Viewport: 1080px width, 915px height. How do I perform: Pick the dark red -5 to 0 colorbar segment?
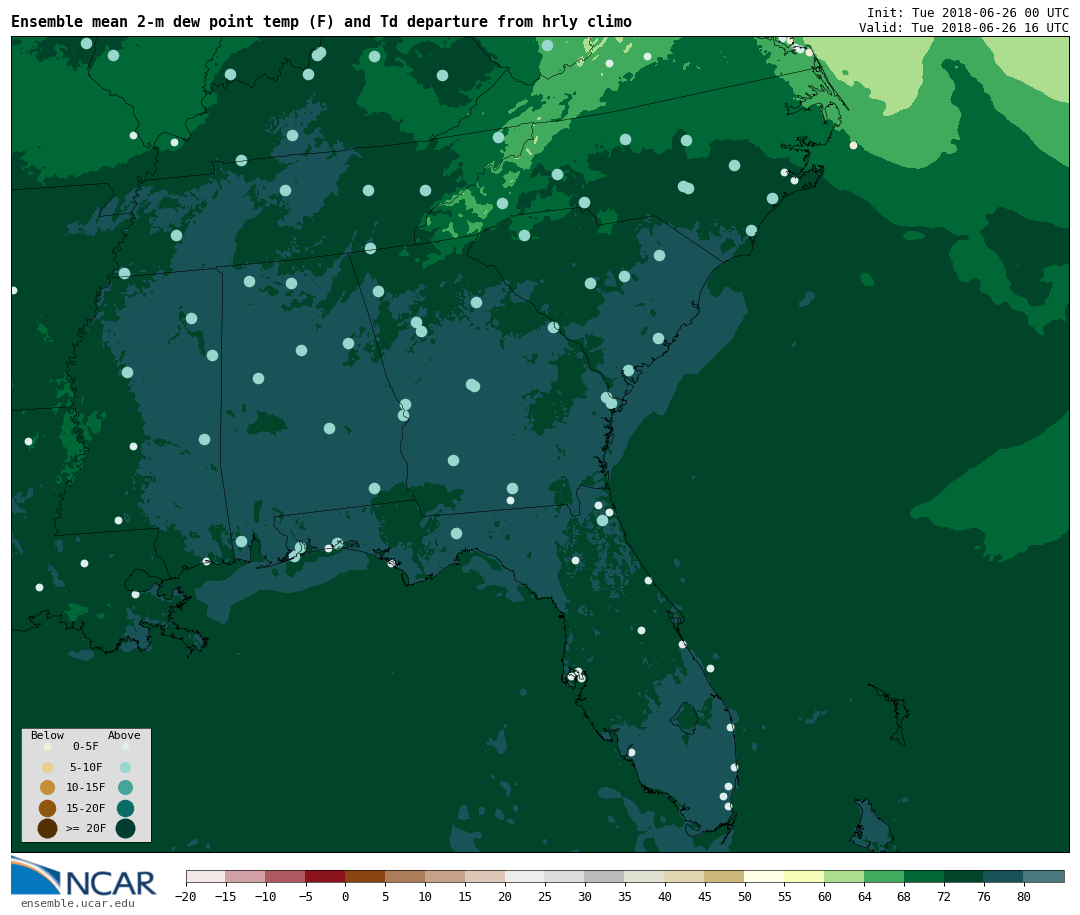pos(326,876)
